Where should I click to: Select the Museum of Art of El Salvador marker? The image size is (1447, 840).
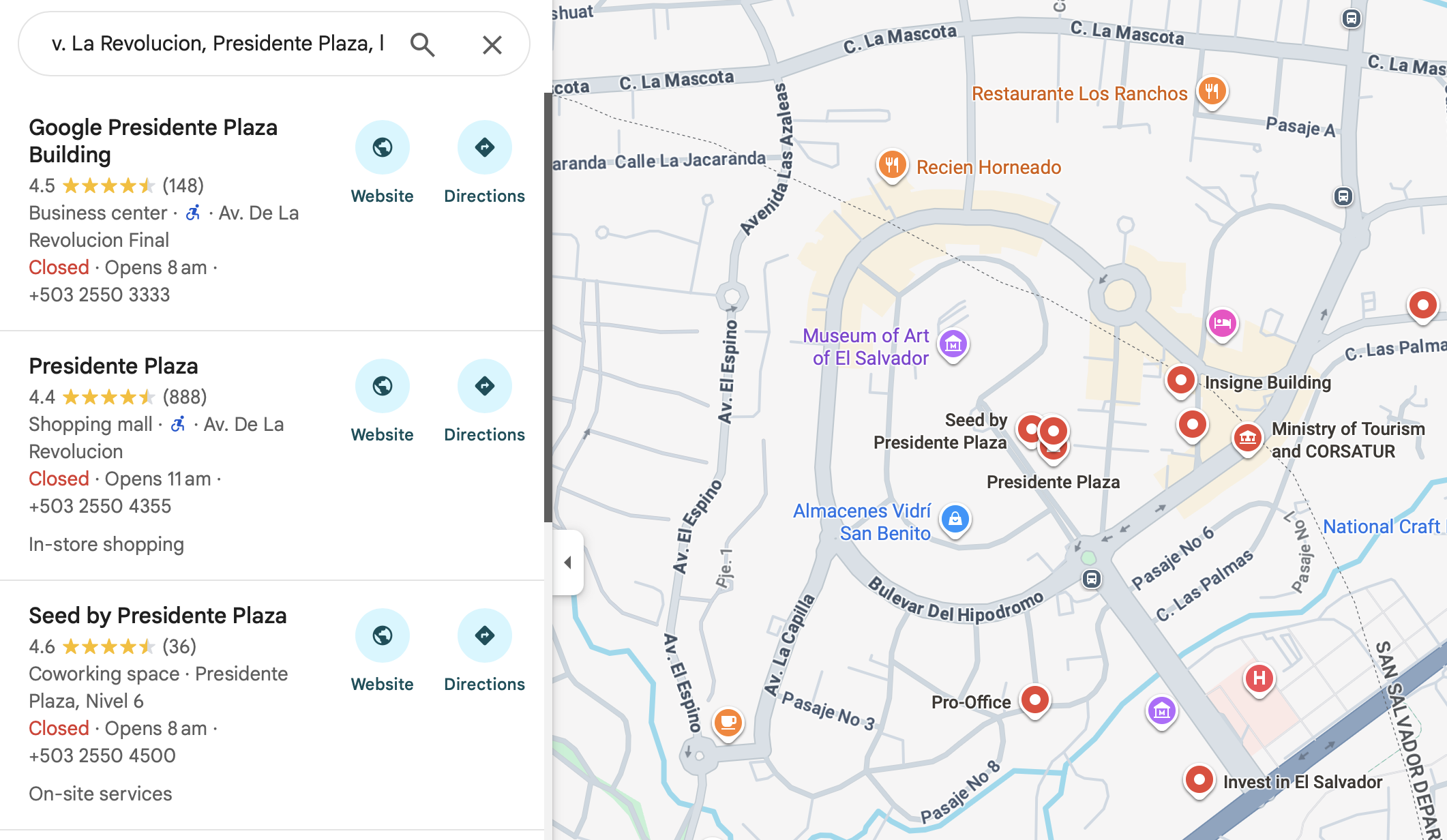[953, 345]
